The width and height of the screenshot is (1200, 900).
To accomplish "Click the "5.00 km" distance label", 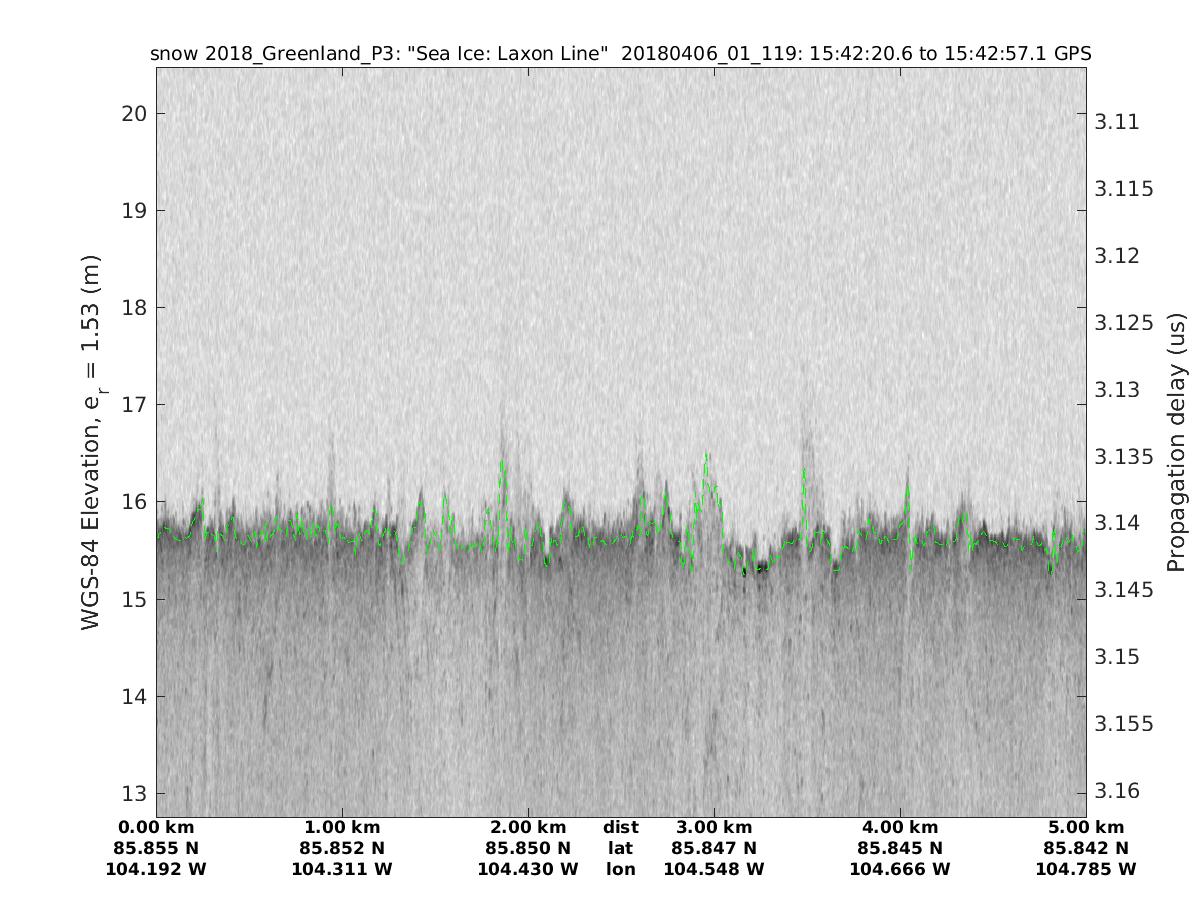I will [1086, 828].
